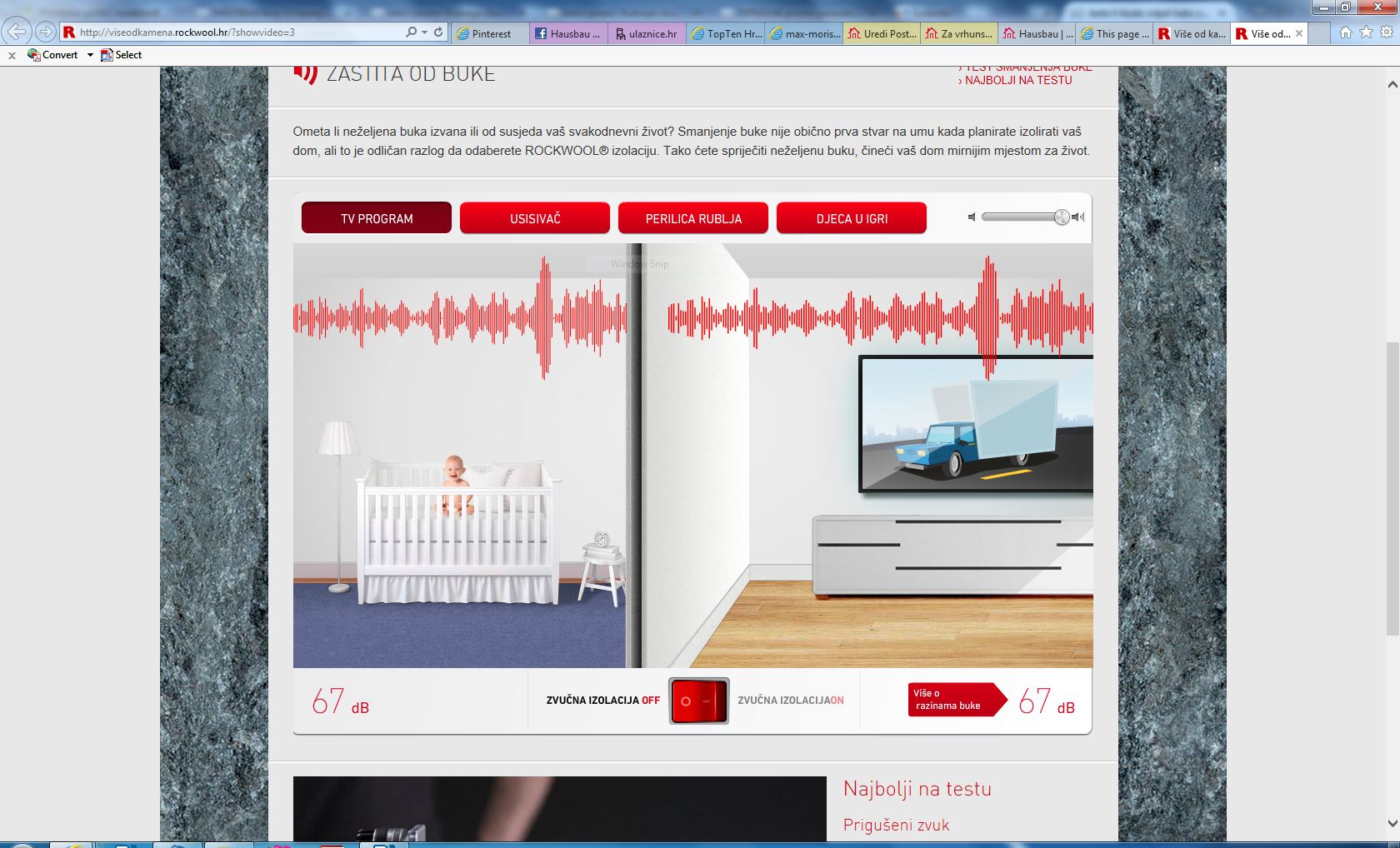
Task: Toggle the red sound insulation switch
Action: point(698,701)
